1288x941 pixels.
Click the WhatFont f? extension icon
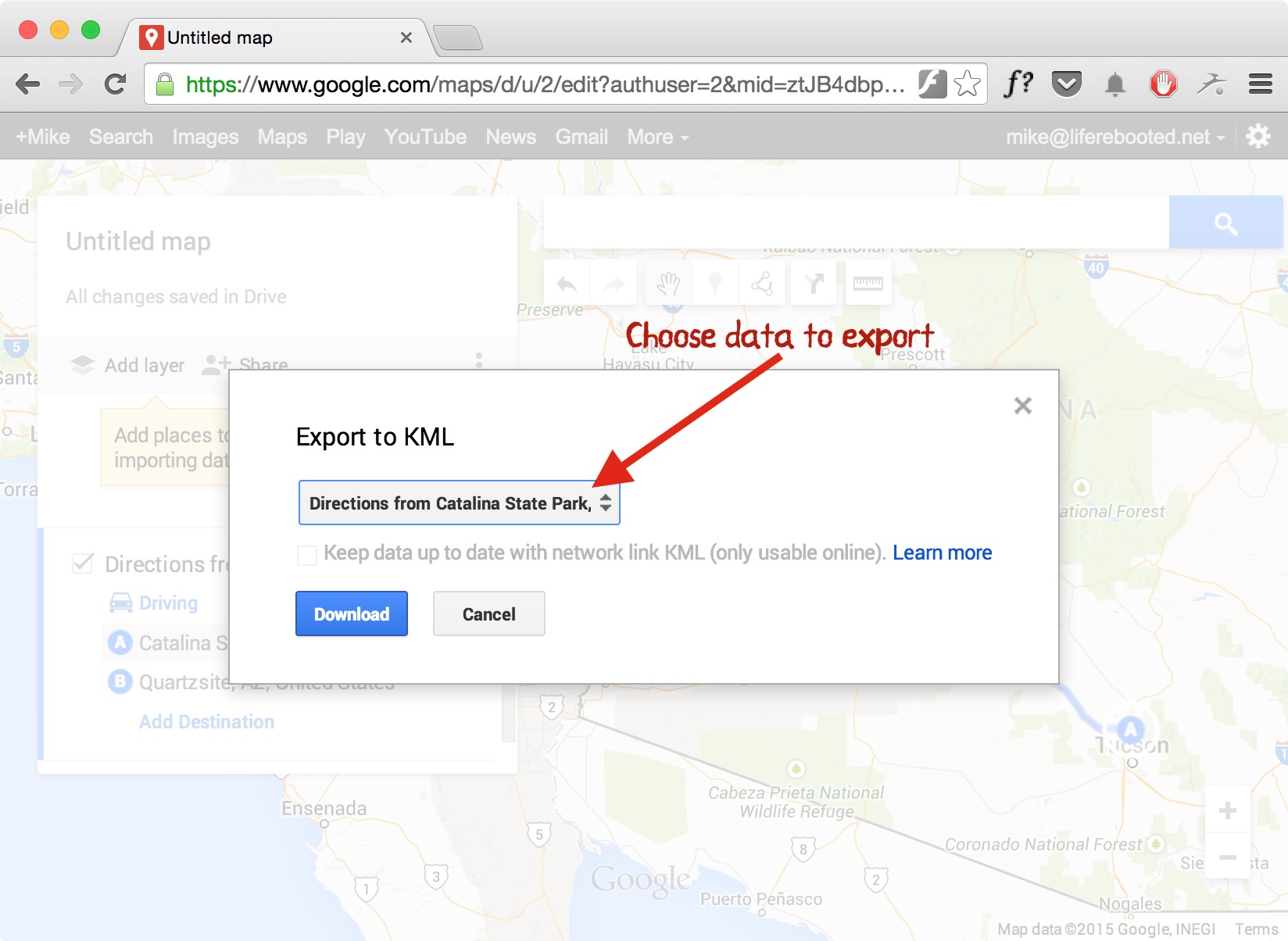[1018, 83]
